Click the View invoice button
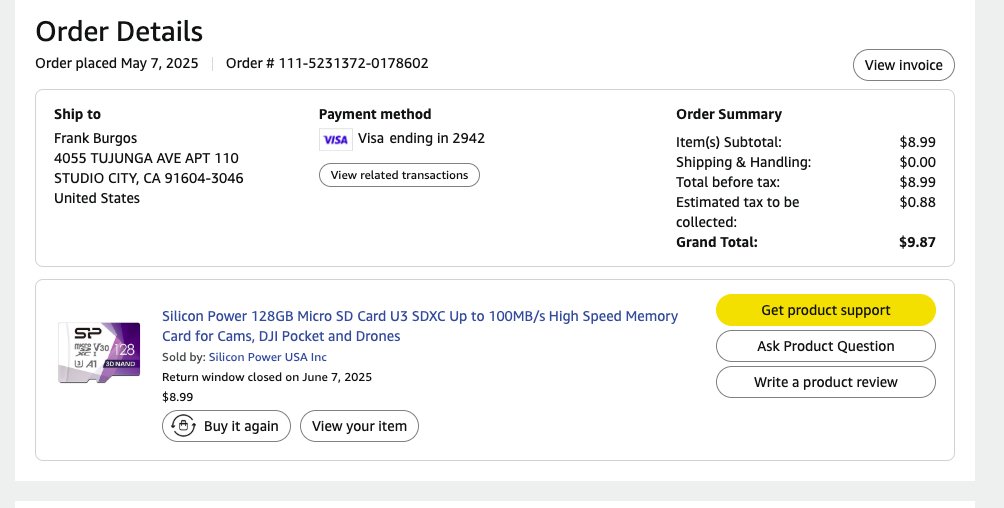The image size is (1004, 508). point(903,65)
